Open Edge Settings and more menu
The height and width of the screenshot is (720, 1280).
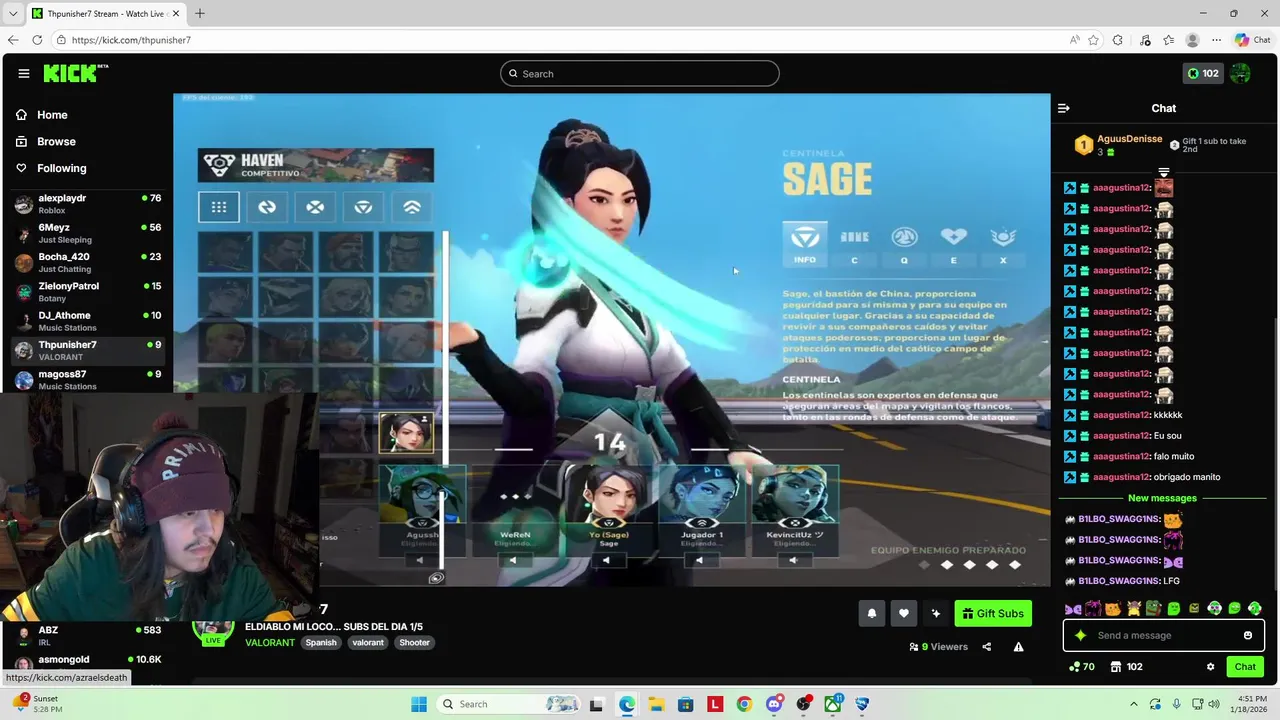tap(1216, 40)
